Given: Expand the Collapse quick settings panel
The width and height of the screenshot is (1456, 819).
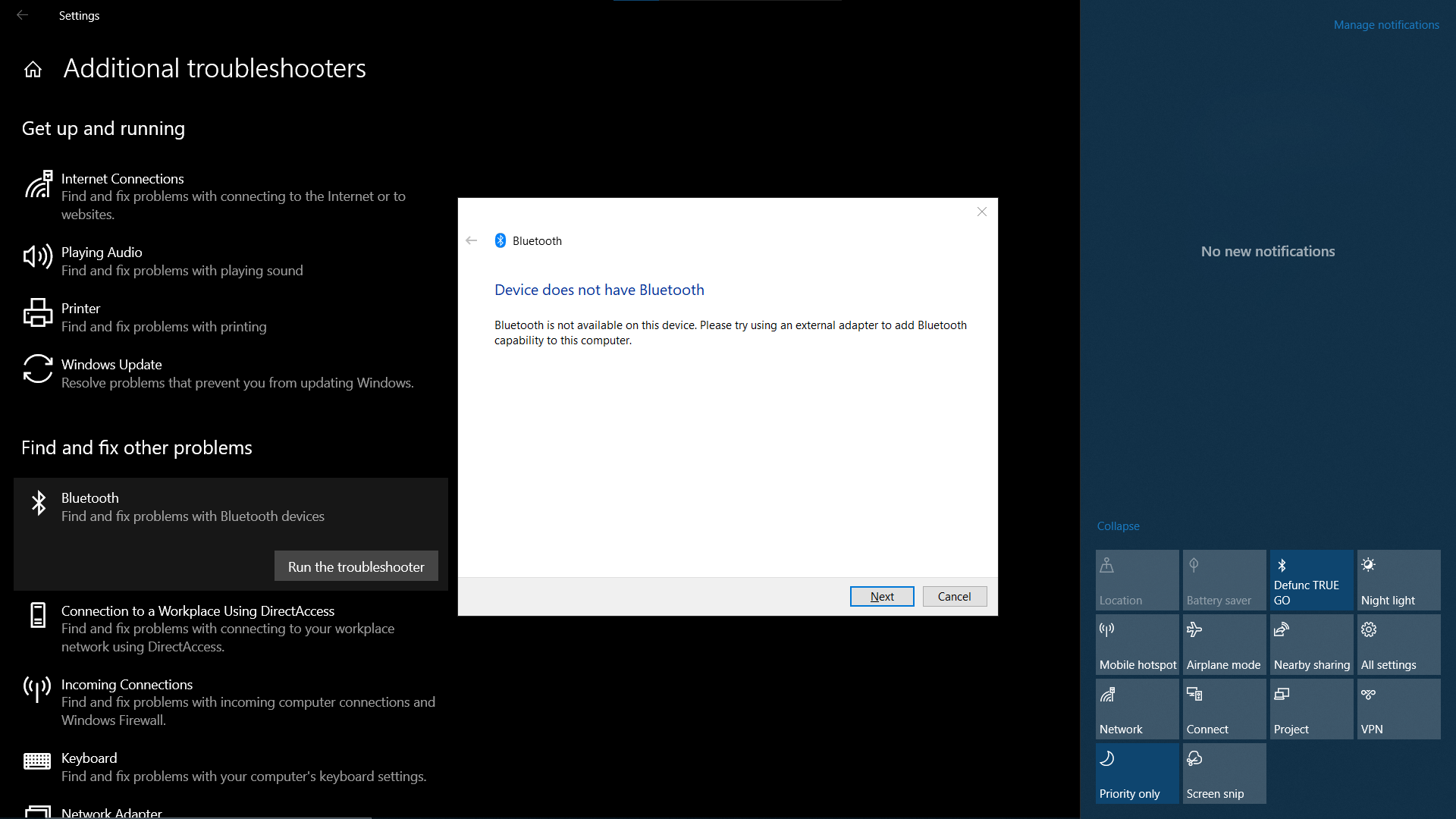Looking at the screenshot, I should [x=1118, y=525].
